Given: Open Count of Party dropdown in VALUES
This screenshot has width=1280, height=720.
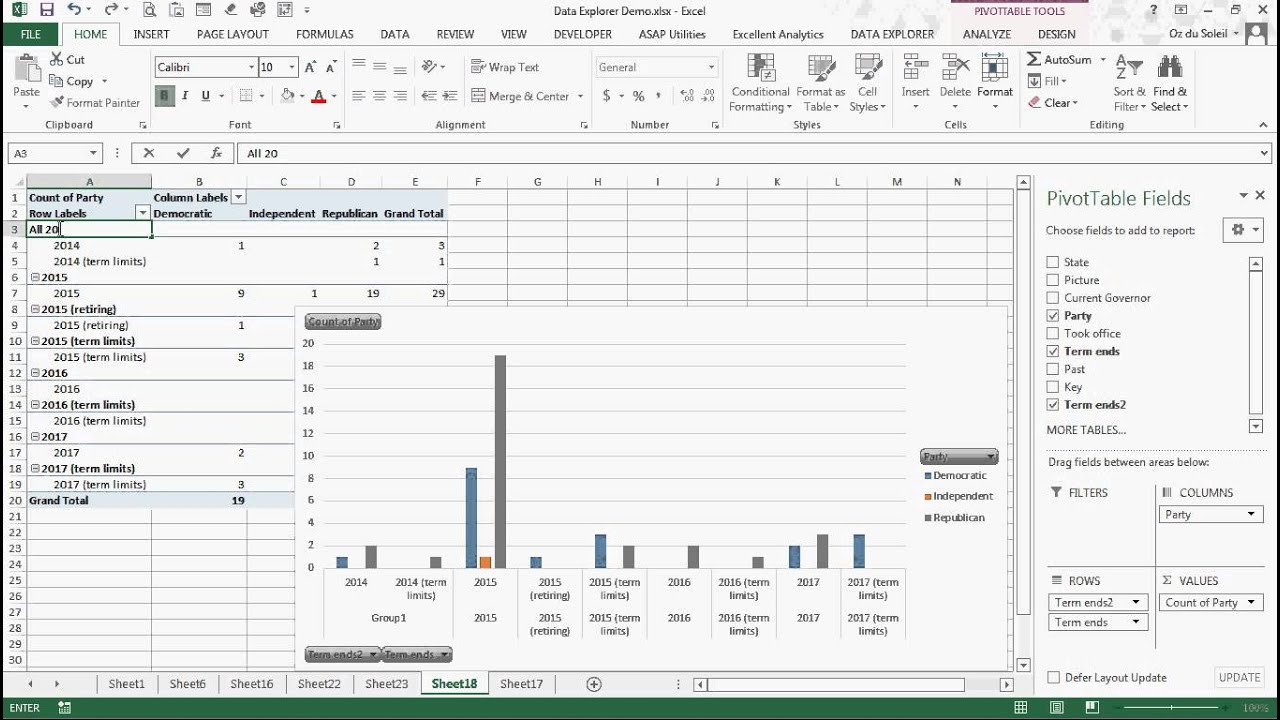Looking at the screenshot, I should click(x=1250, y=602).
